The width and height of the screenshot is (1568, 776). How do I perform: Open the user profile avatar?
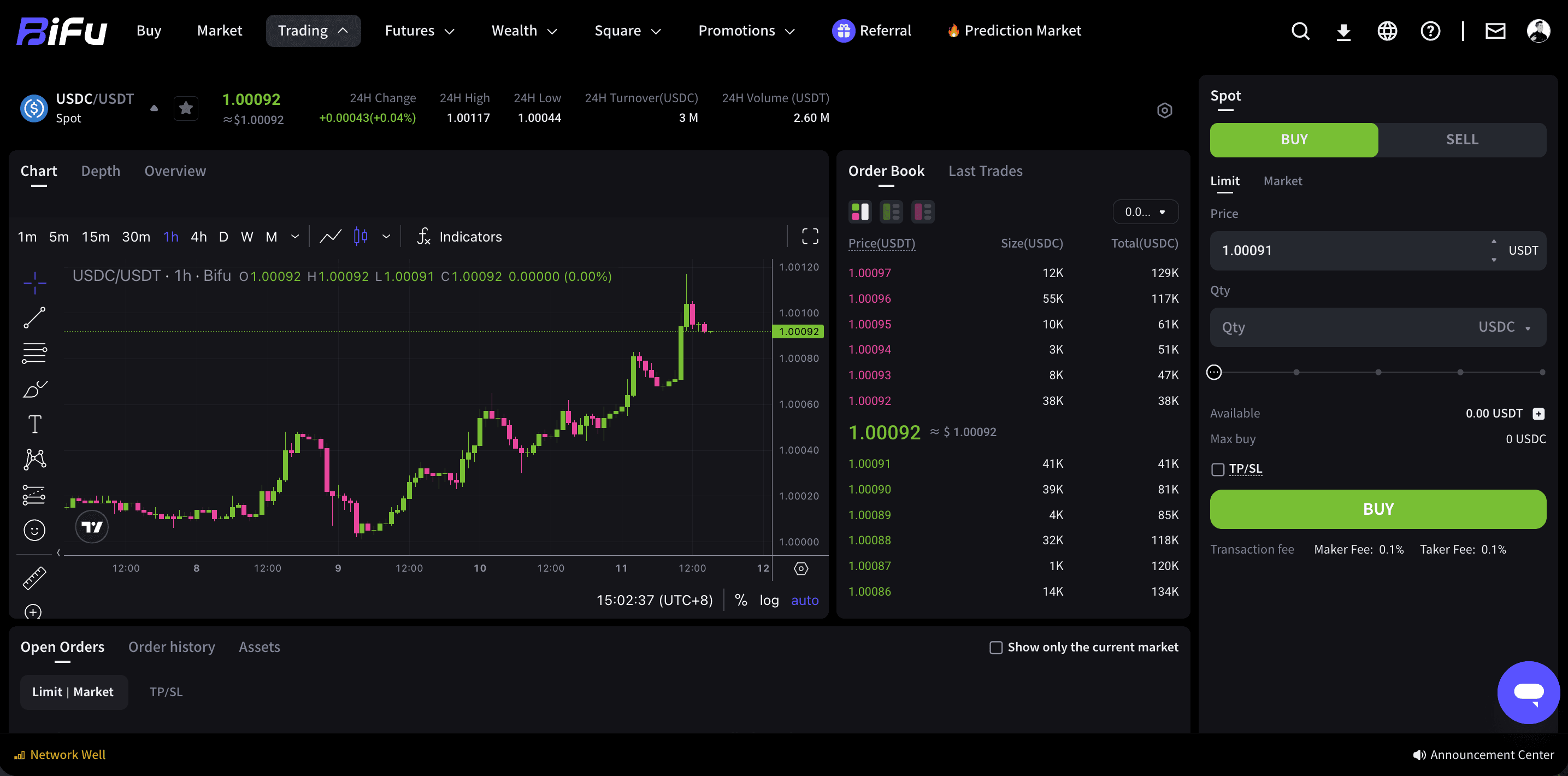tap(1539, 31)
